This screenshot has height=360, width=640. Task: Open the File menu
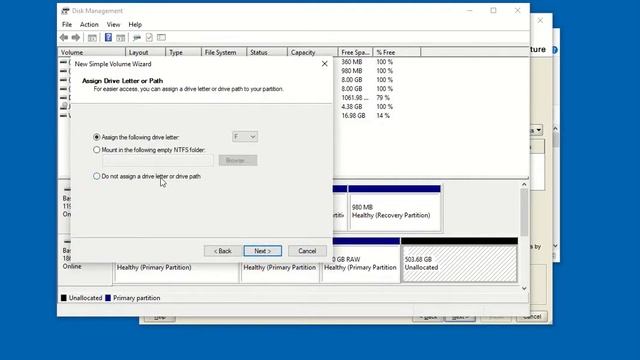tap(67, 24)
